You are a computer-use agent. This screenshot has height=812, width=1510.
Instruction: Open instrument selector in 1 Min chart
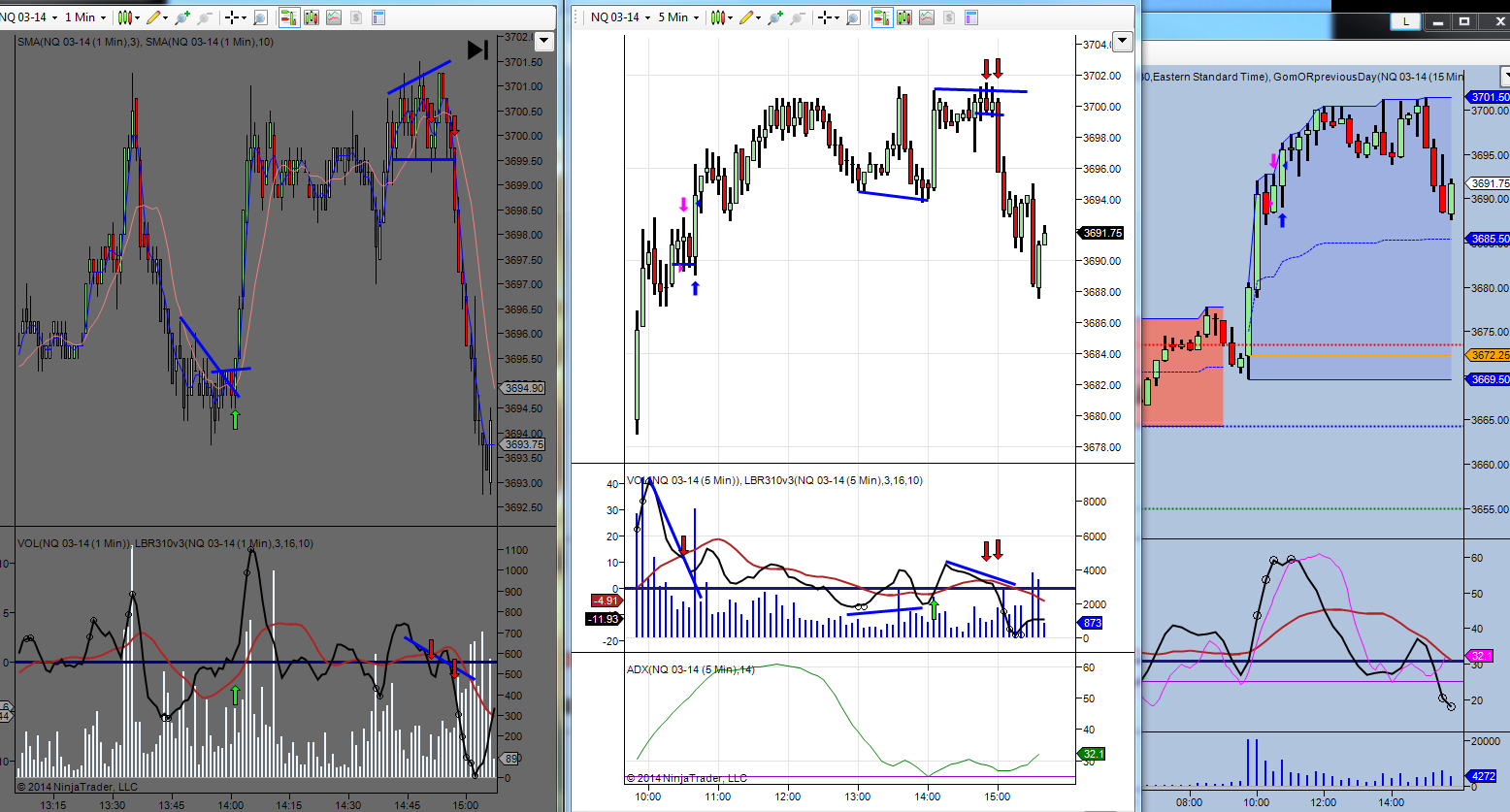30,17
